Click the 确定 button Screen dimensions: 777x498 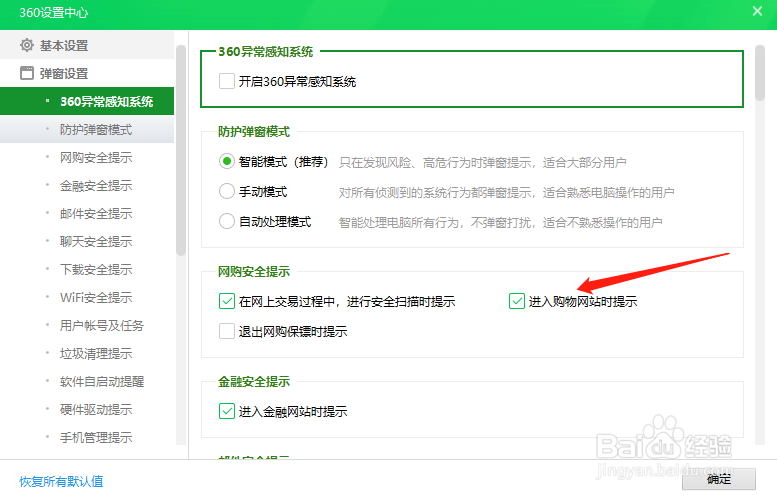(x=719, y=479)
